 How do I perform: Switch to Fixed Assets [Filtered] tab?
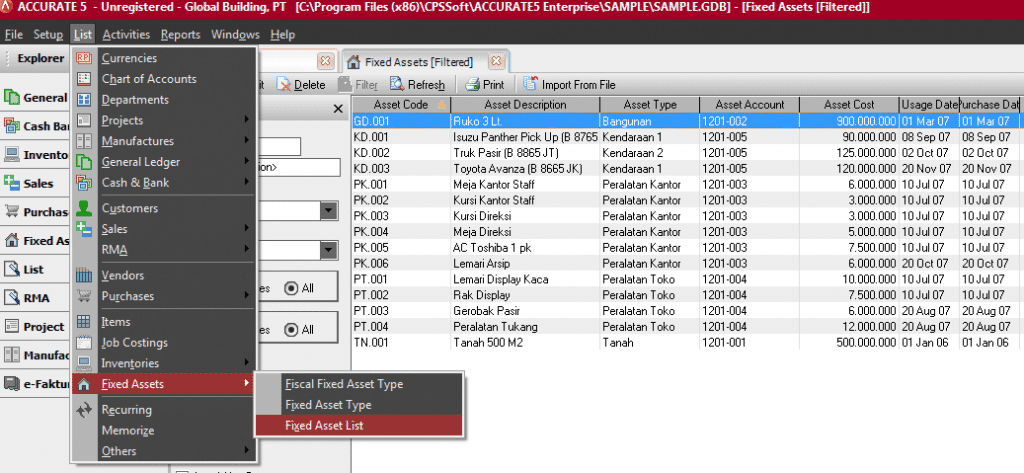pos(419,62)
